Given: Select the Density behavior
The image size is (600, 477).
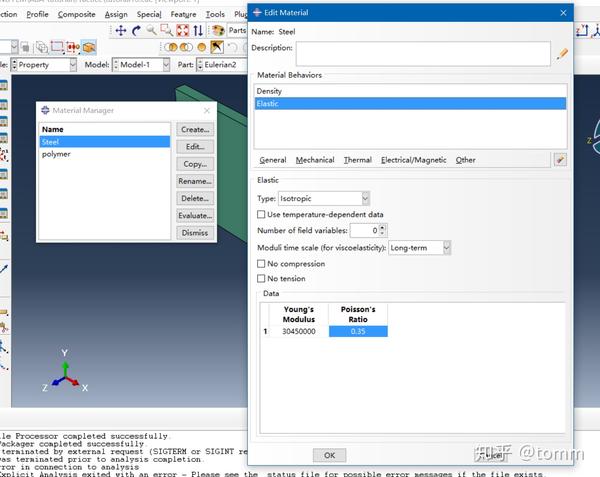Looking at the screenshot, I should coord(410,91).
